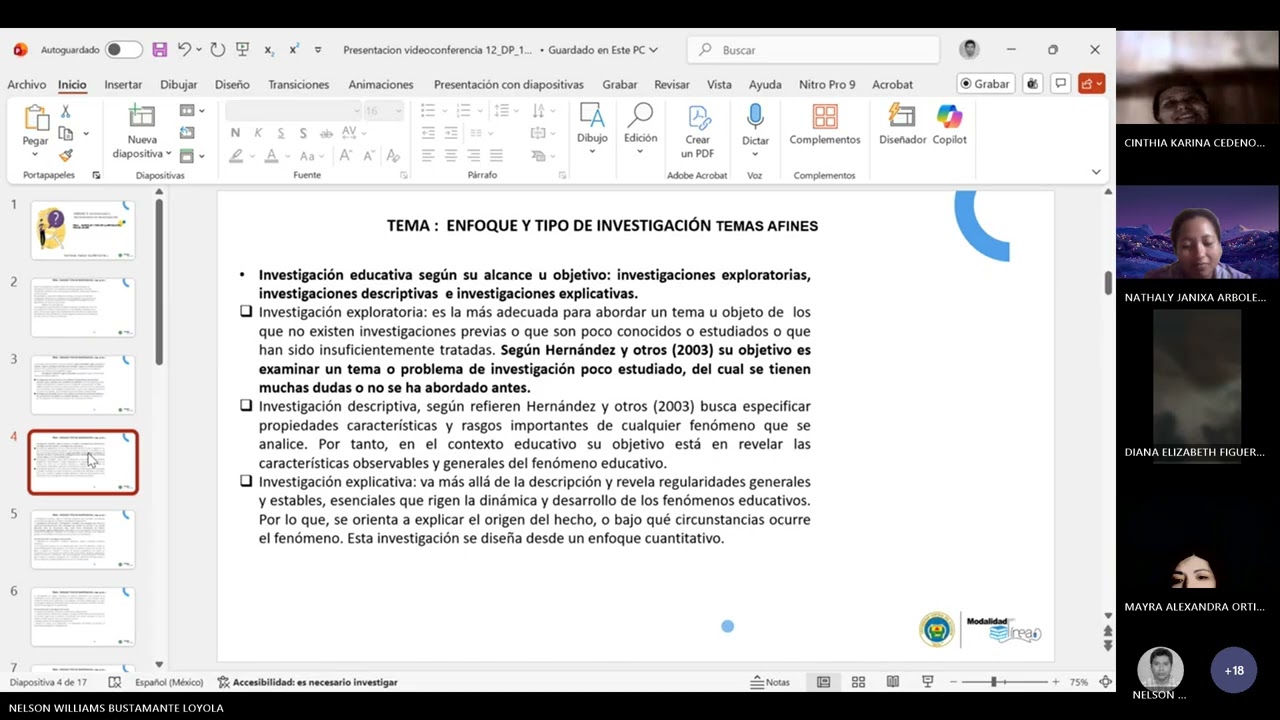
Task: Open the Complementos add-ins
Action: click(x=825, y=126)
